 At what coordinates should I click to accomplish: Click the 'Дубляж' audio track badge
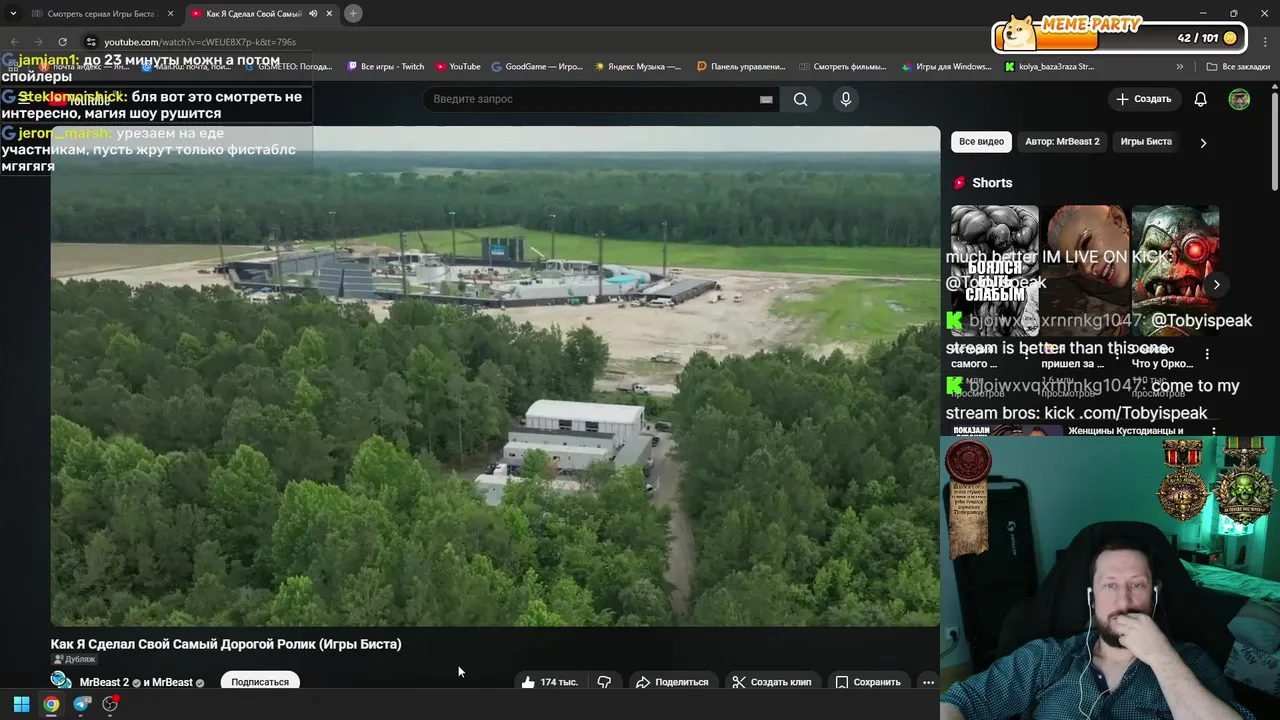point(74,659)
